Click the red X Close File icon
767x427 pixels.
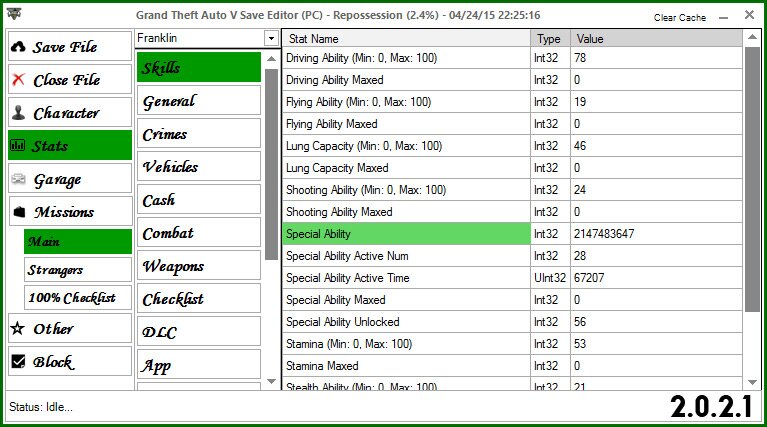point(18,80)
